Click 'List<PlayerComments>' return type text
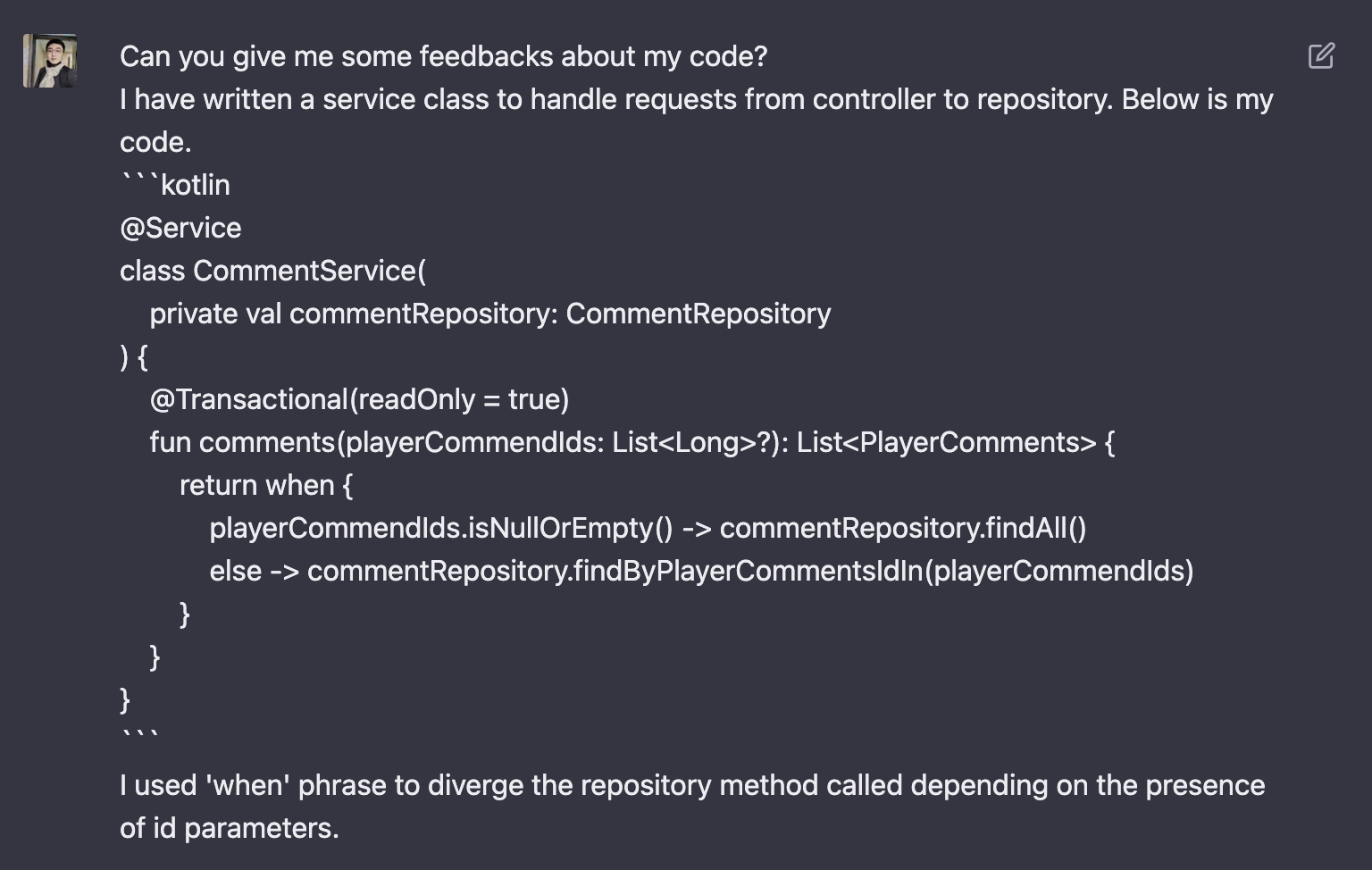Screen dimensions: 1372x870 [946, 442]
